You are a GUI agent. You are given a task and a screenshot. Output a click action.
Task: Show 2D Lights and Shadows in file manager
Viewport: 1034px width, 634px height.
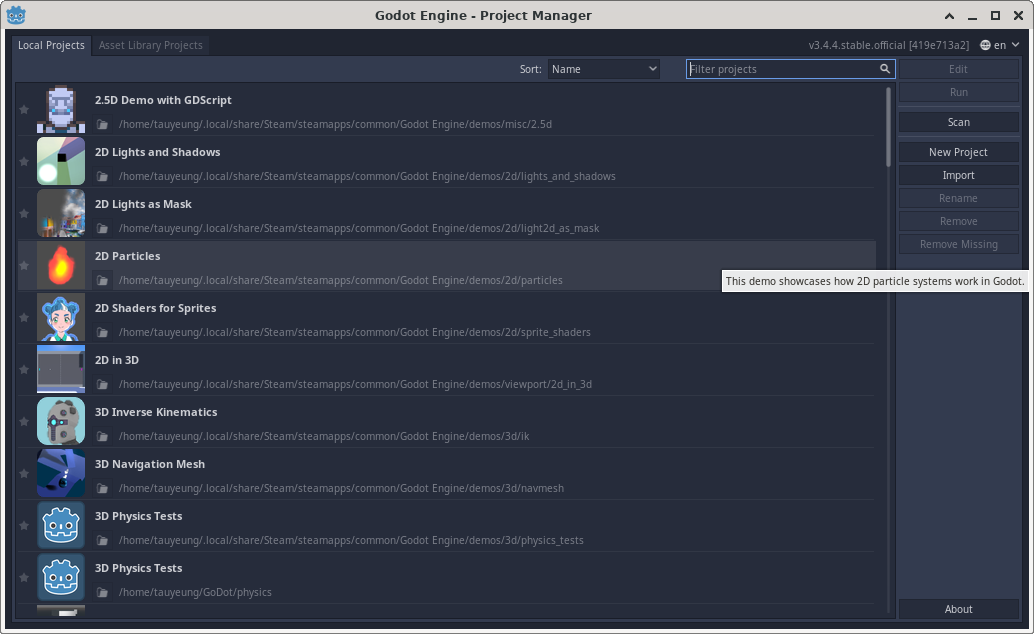click(x=102, y=176)
